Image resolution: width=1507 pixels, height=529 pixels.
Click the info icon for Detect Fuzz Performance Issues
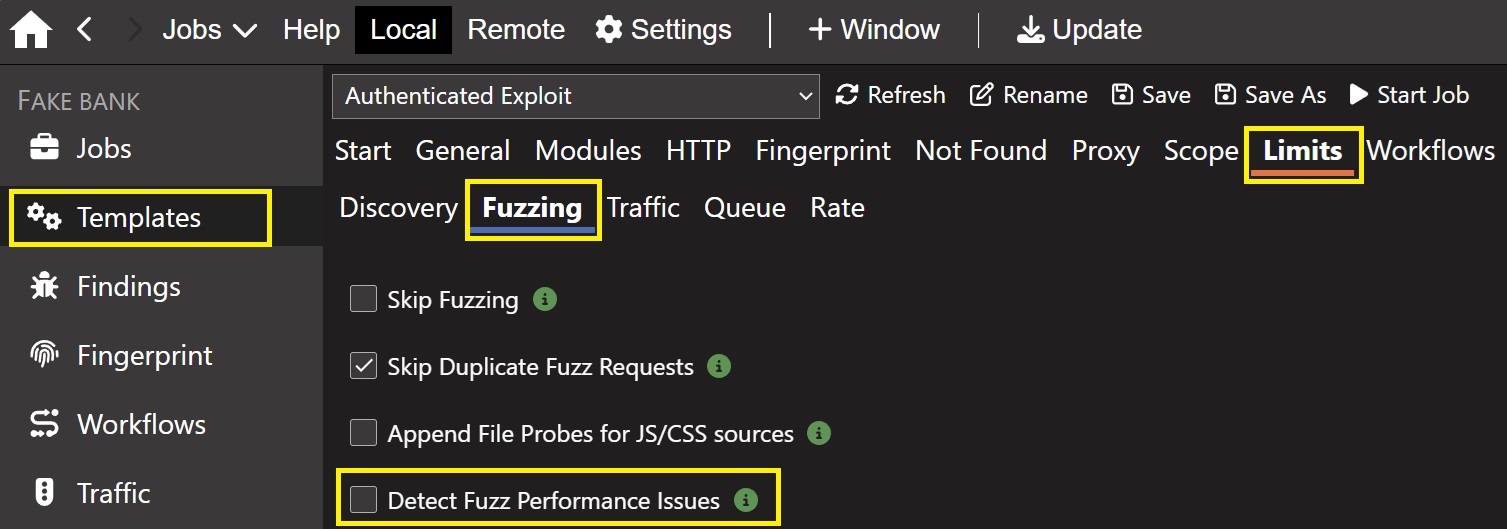[745, 500]
